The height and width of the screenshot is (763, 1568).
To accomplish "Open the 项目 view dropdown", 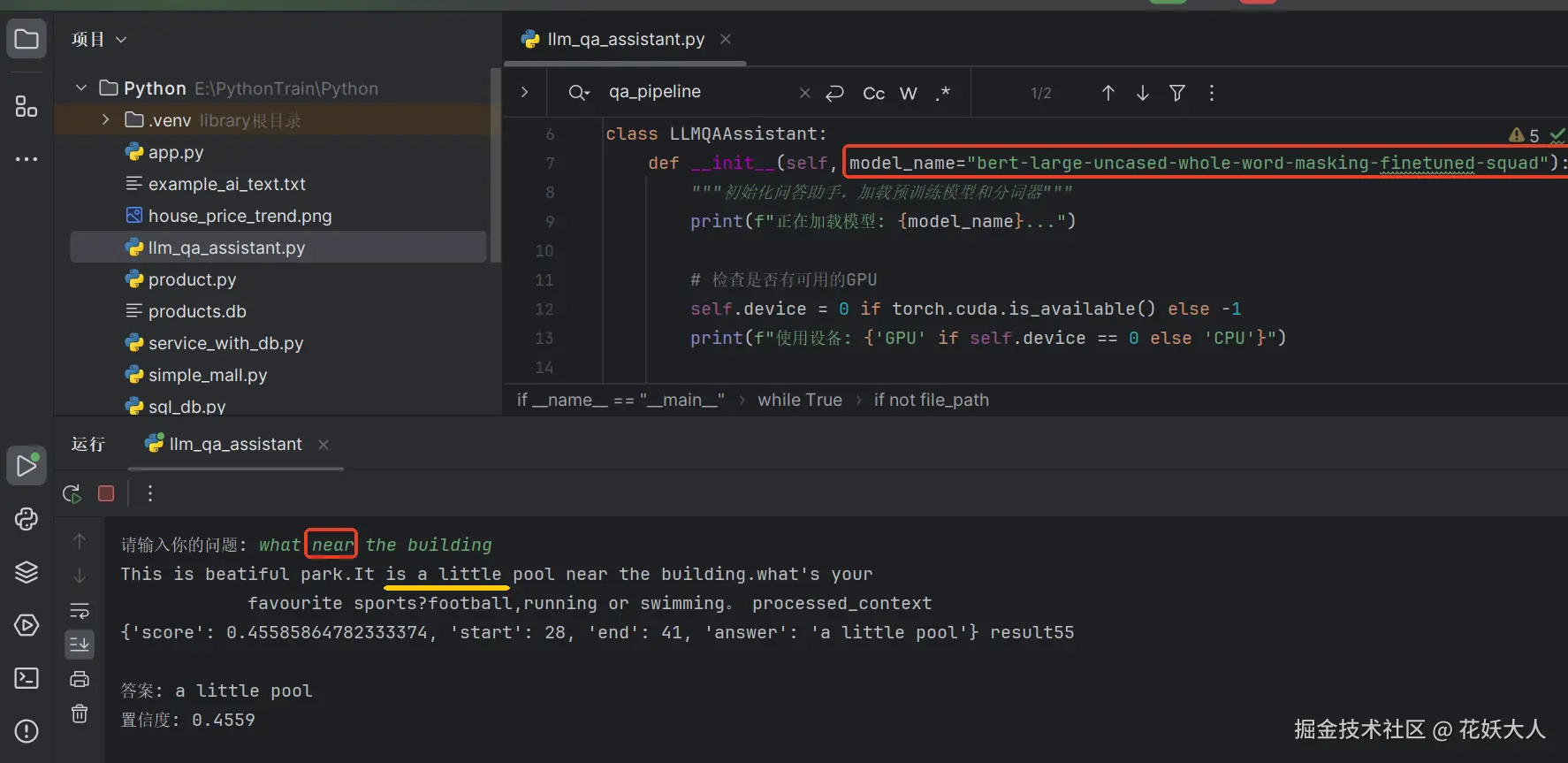I will point(99,39).
